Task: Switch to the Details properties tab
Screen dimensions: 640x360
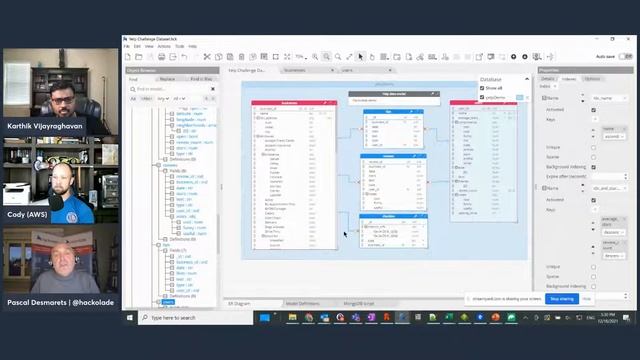Action: coord(548,79)
